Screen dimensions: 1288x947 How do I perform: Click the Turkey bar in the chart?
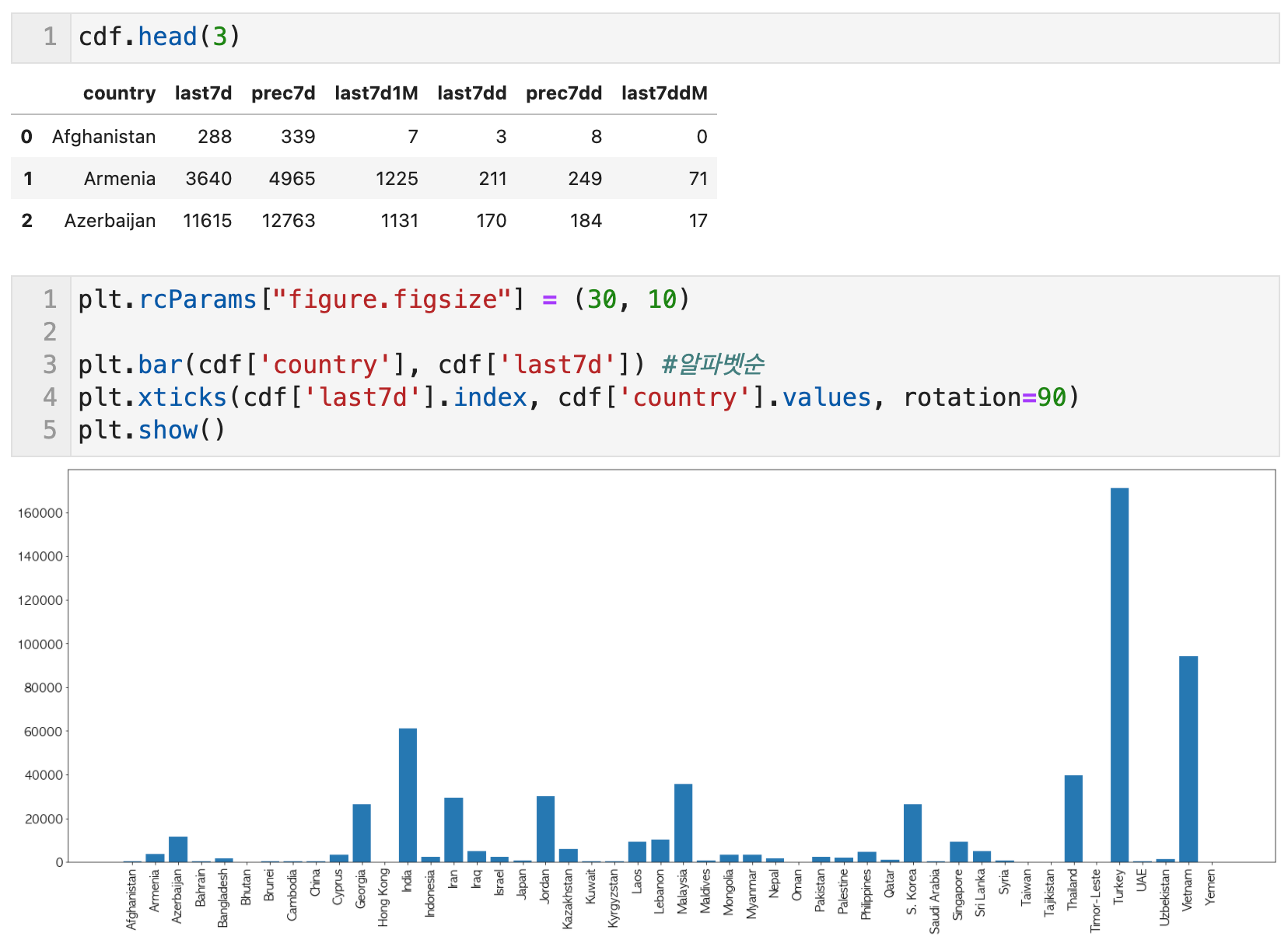(x=1119, y=675)
